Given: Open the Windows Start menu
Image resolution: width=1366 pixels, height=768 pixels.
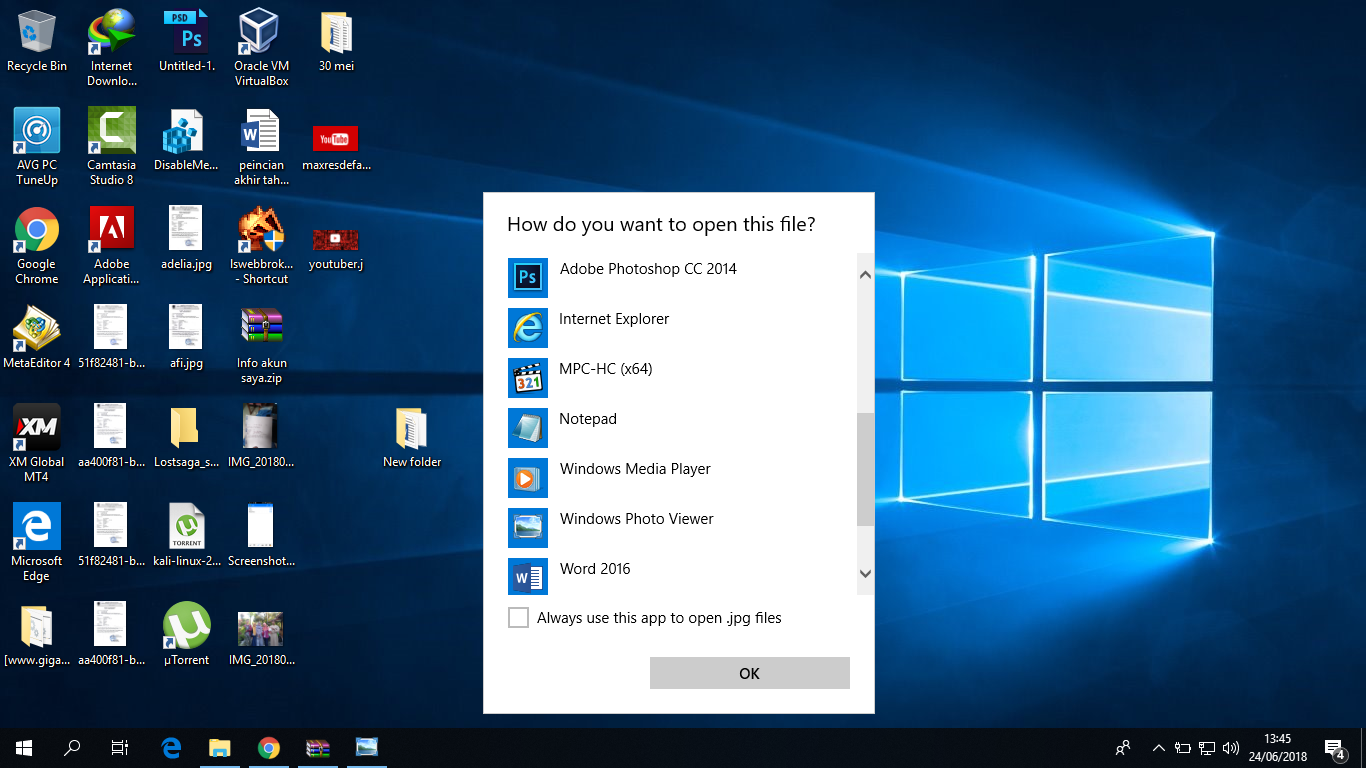Looking at the screenshot, I should [24, 748].
